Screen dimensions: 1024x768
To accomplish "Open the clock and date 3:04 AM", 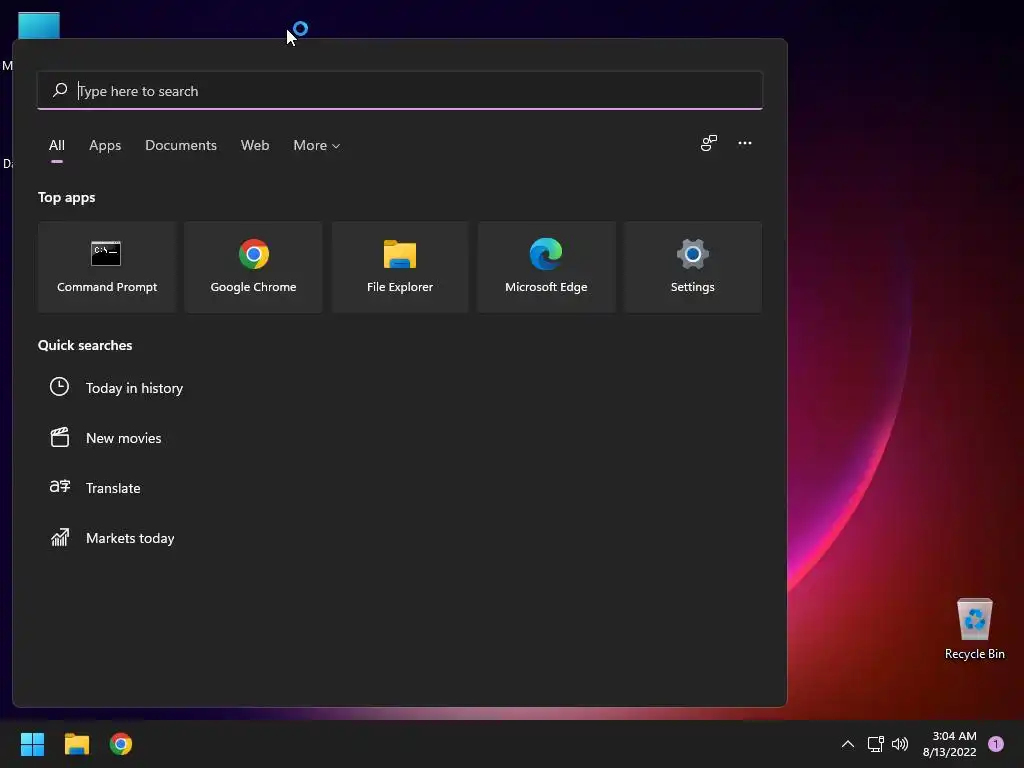I will pos(950,744).
